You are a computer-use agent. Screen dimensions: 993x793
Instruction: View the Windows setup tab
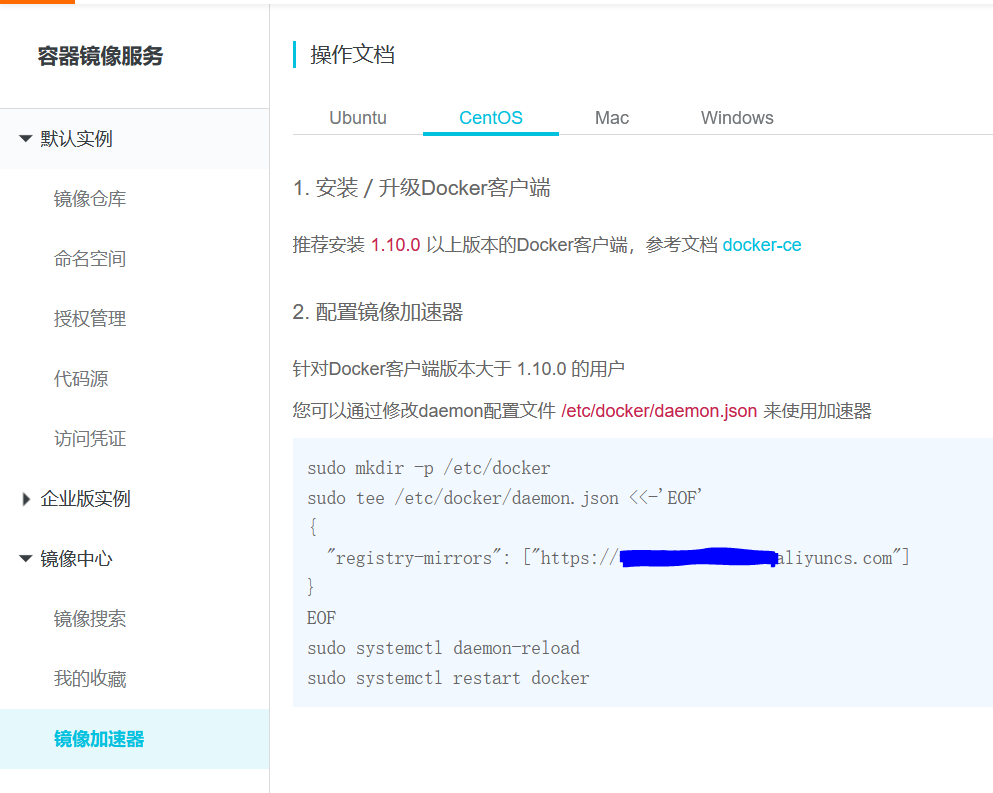pos(737,117)
